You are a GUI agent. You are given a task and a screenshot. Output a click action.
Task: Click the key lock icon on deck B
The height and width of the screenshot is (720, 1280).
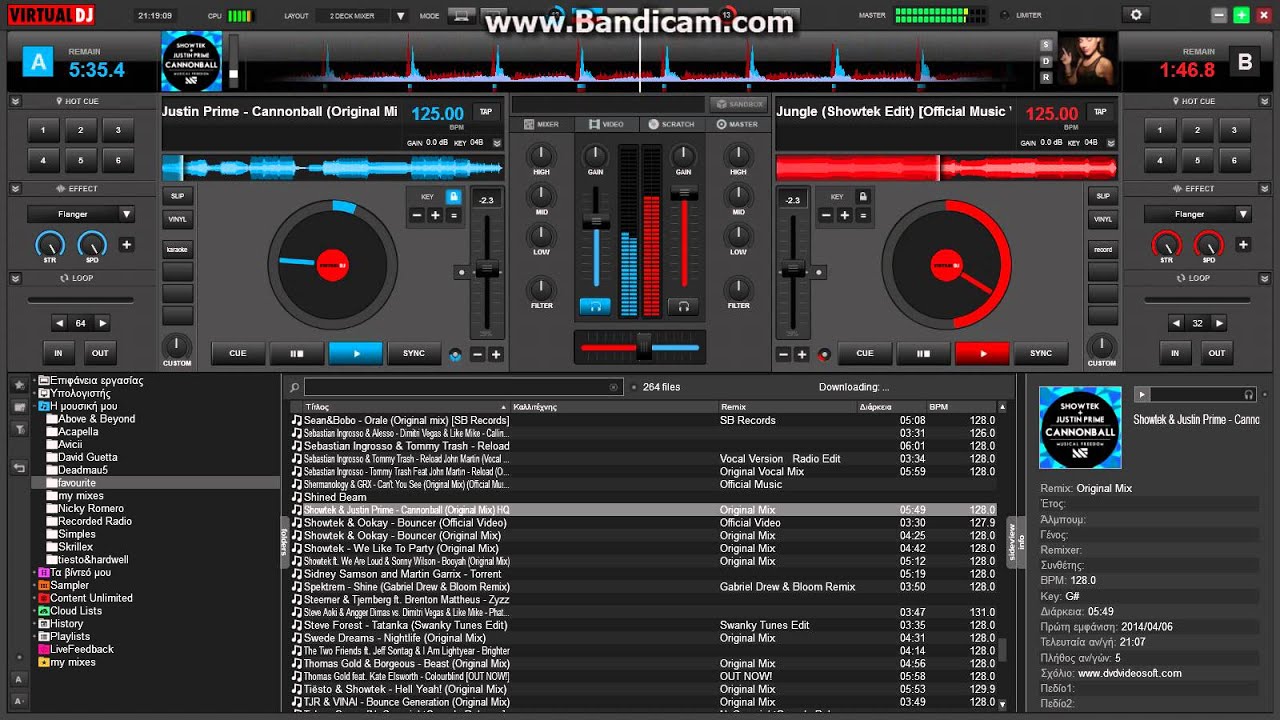tap(861, 197)
